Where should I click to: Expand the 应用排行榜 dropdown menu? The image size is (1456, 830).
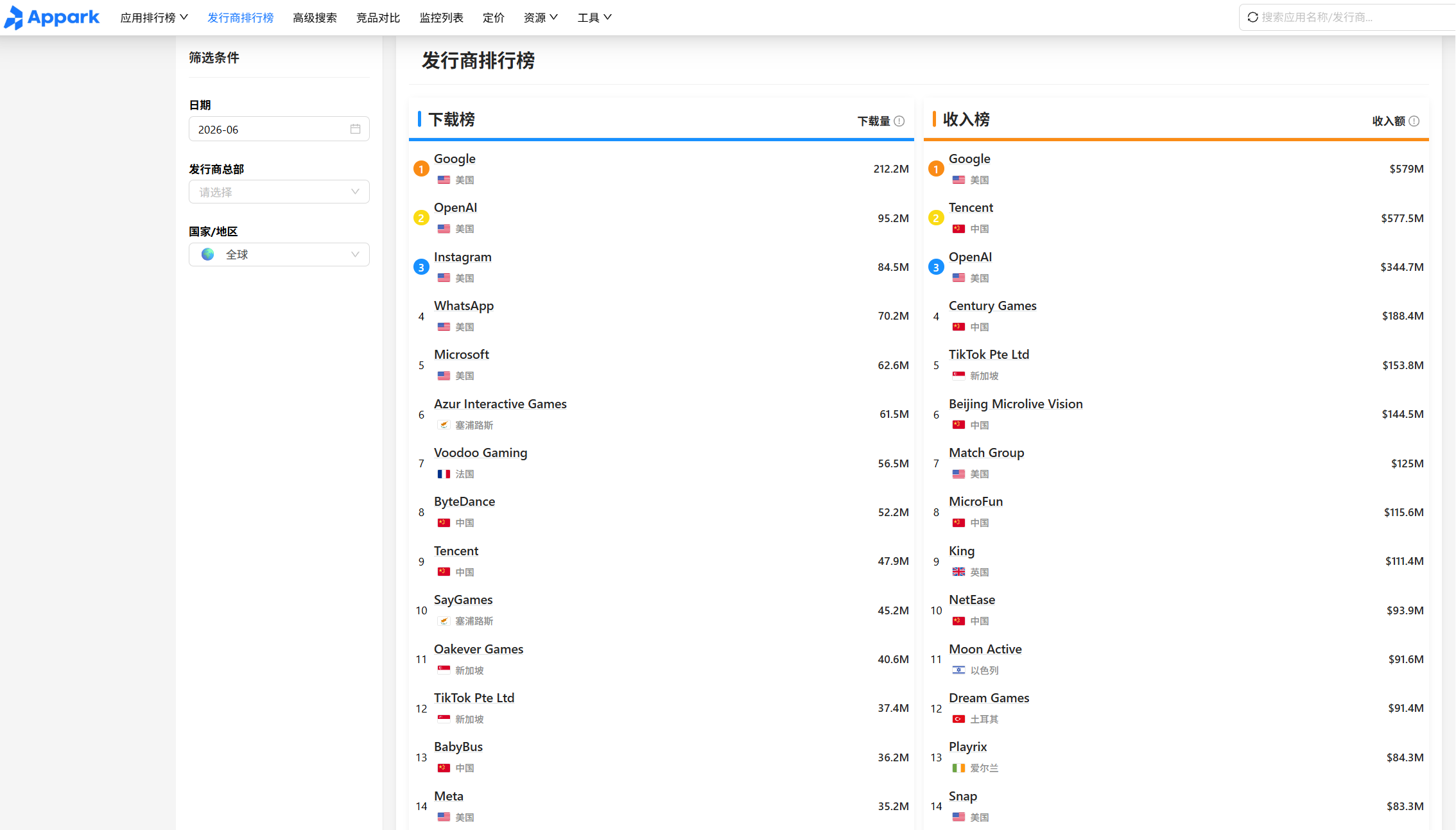pyautogui.click(x=154, y=17)
